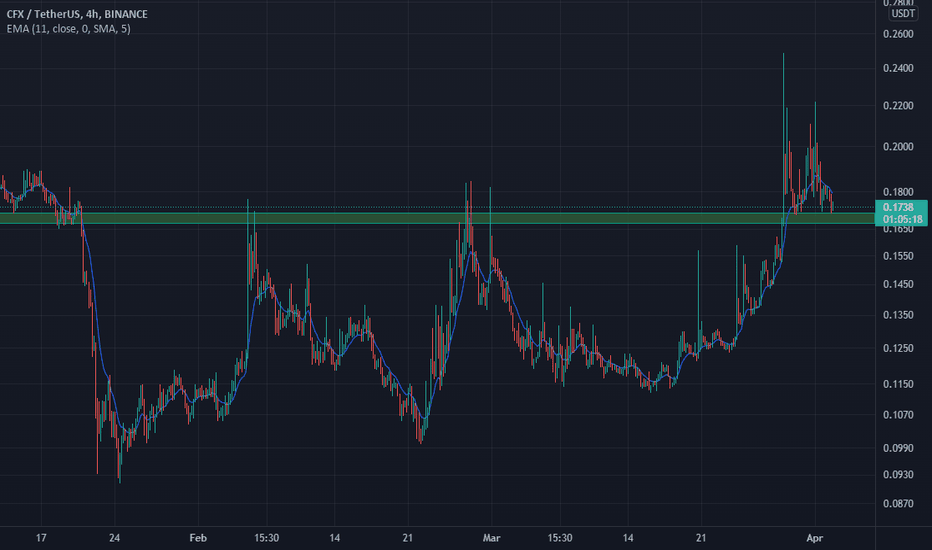Image resolution: width=932 pixels, height=550 pixels.
Task: Click the 17 date label on time axis
Action: click(x=41, y=538)
